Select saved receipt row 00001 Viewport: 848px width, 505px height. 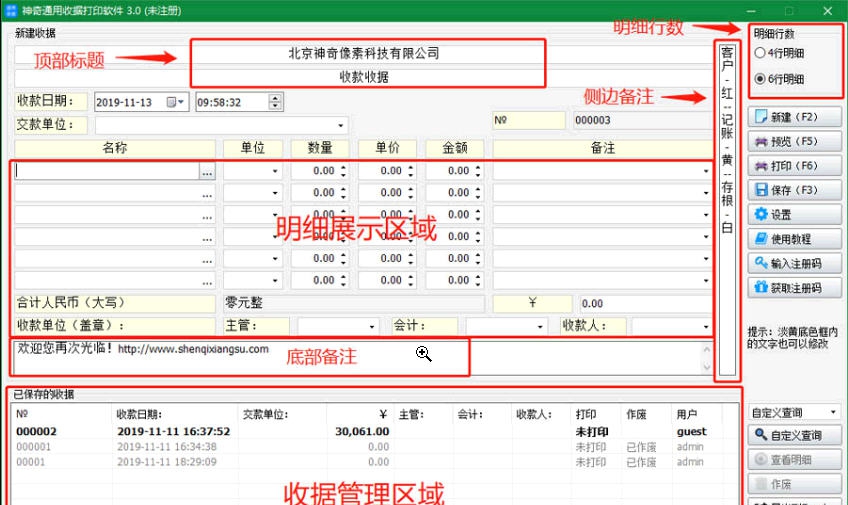point(374,462)
